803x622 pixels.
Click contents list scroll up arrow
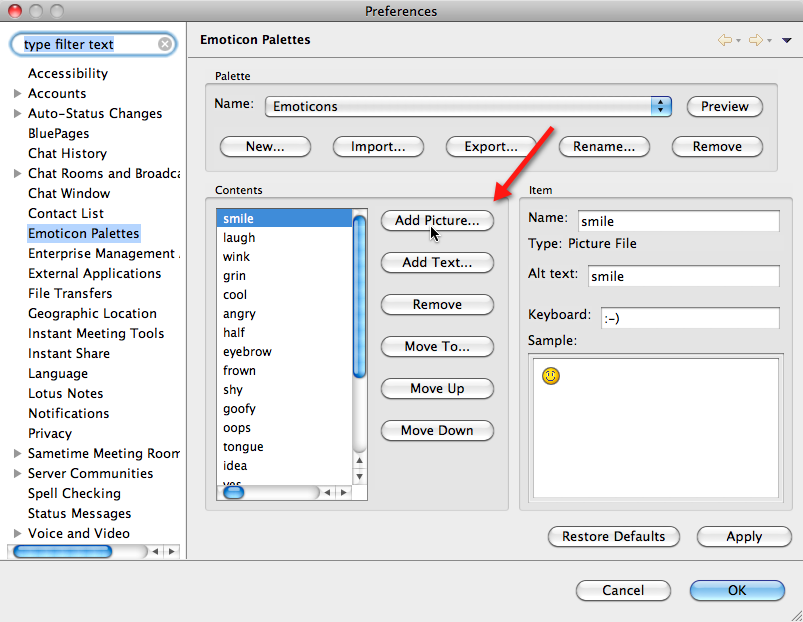360,460
